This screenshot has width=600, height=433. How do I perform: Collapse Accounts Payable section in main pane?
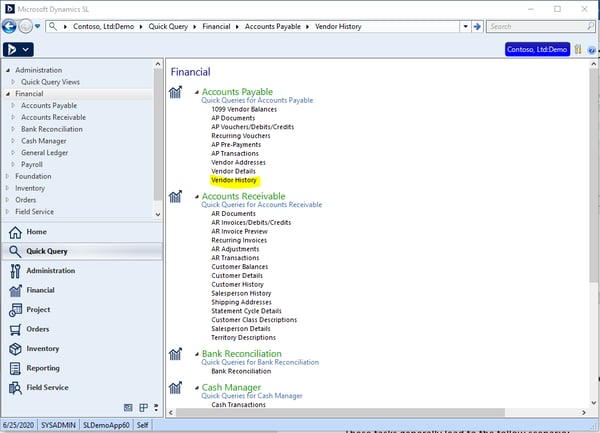tap(197, 92)
